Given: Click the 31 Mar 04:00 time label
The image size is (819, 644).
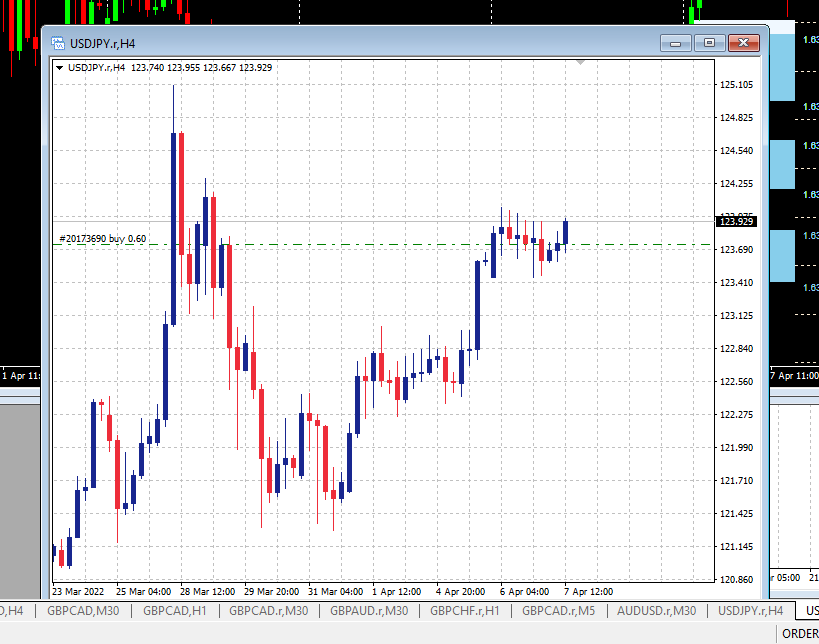Looking at the screenshot, I should [335, 592].
